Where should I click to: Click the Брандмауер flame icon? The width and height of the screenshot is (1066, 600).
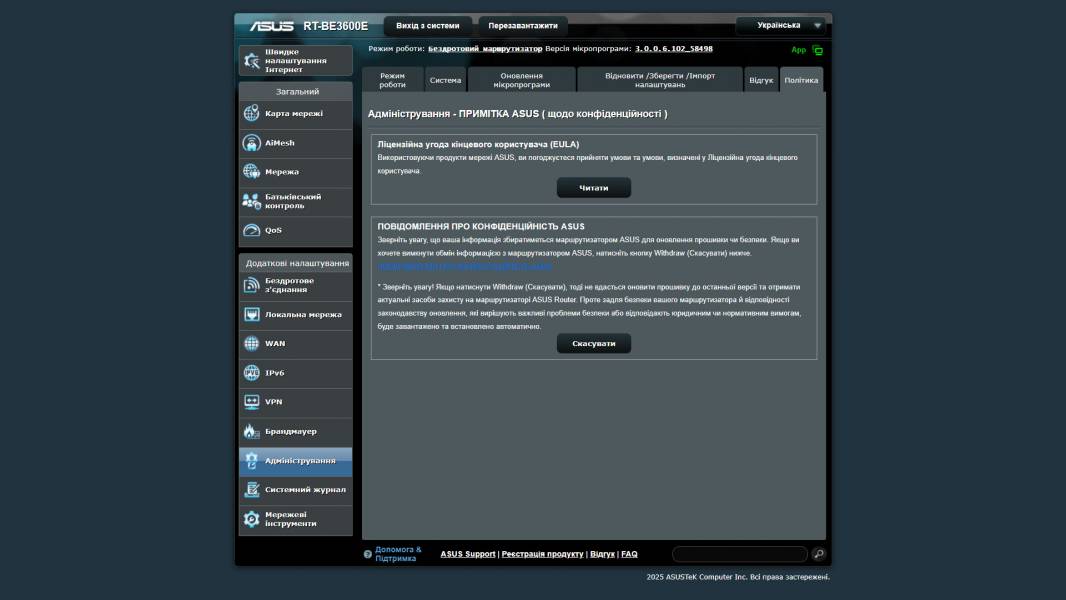[251, 431]
